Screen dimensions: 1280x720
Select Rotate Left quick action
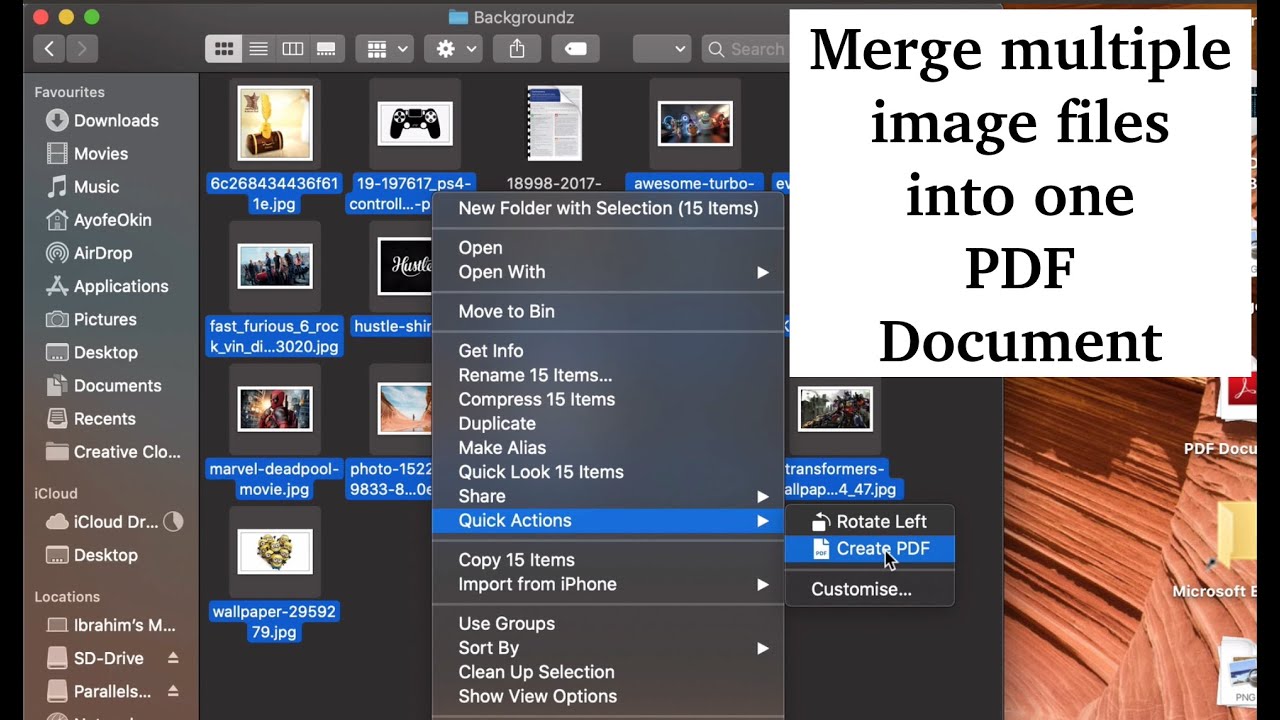869,521
